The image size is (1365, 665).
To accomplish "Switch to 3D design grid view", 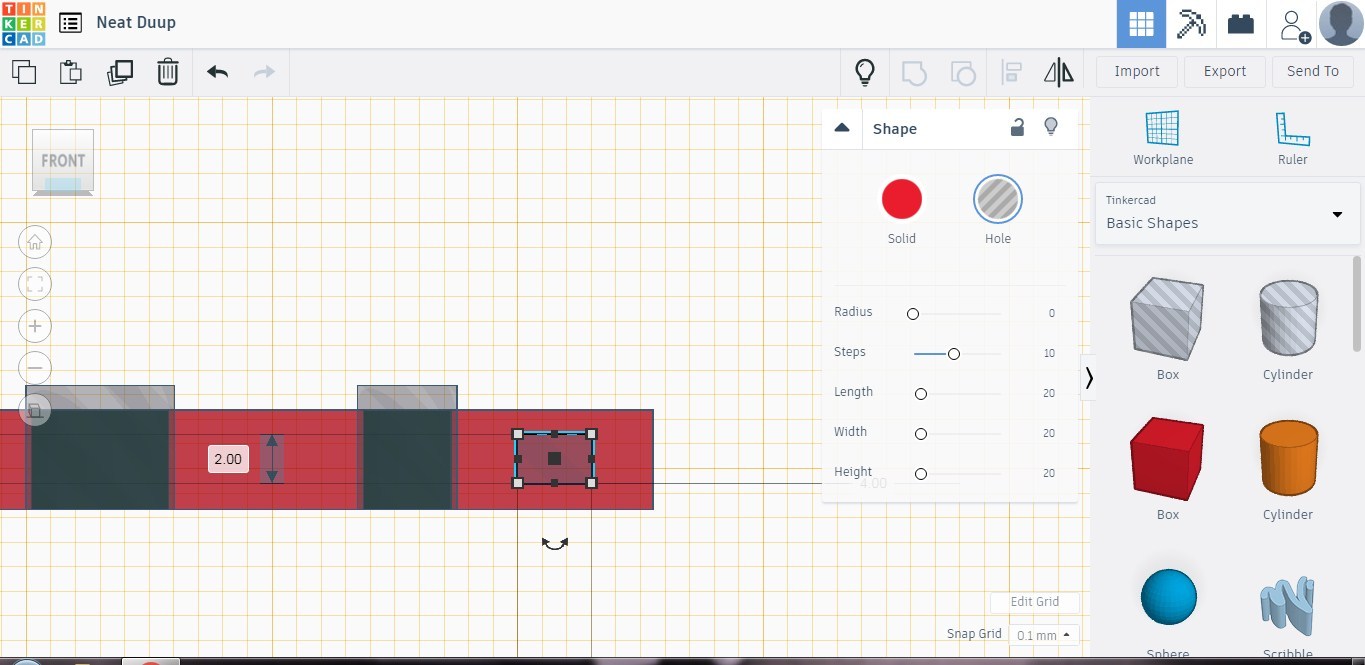I will click(1141, 24).
